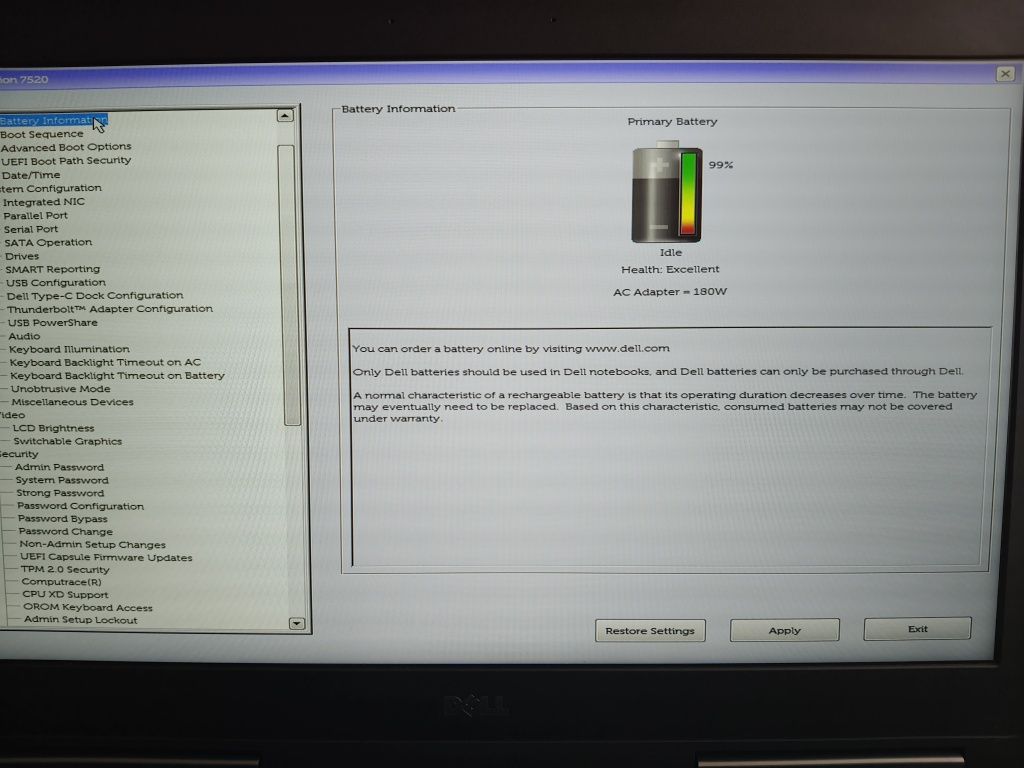Open Keyboard Illumination settings
This screenshot has width=1024, height=768.
click(x=69, y=349)
